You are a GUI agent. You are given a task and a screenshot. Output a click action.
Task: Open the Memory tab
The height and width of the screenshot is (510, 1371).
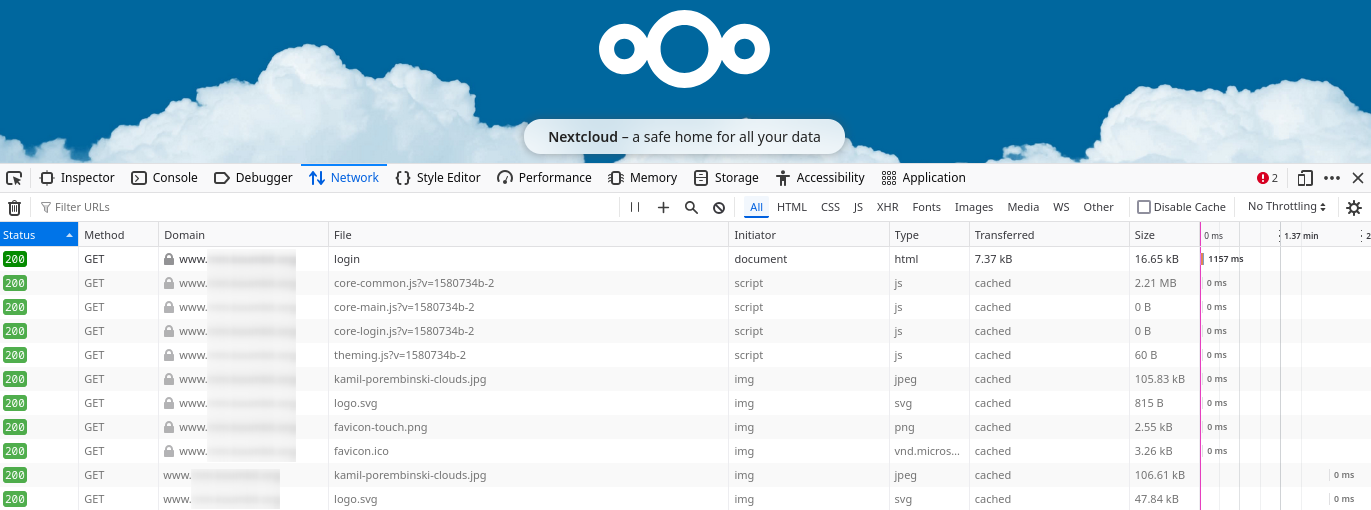coord(643,178)
